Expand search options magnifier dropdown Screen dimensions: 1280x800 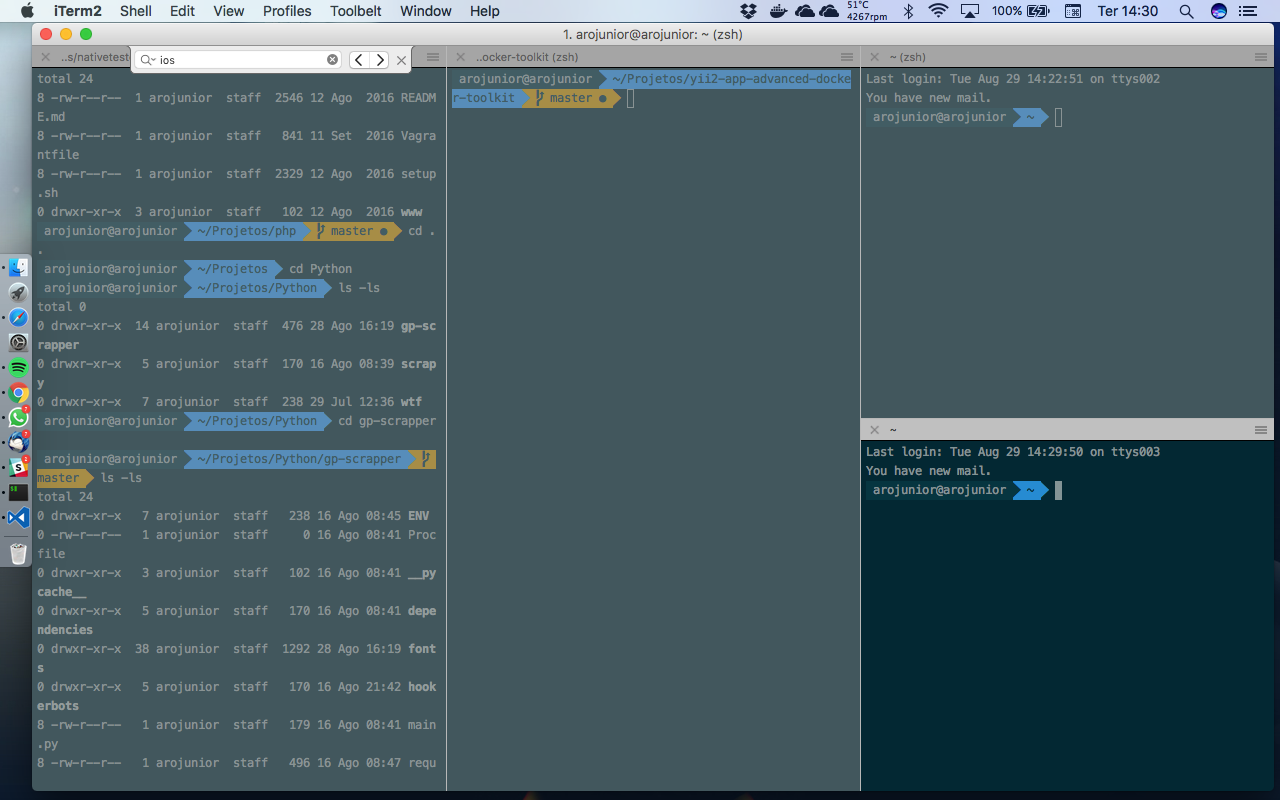click(149, 60)
